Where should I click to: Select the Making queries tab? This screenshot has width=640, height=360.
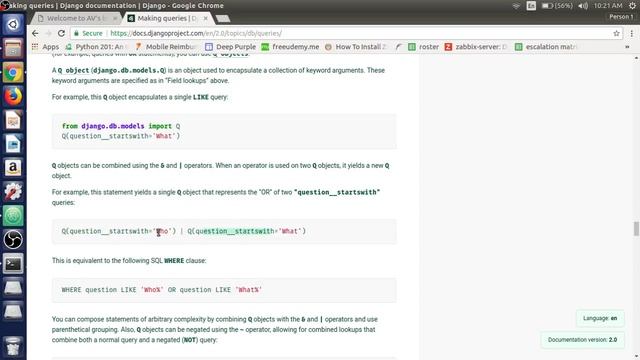click(167, 18)
